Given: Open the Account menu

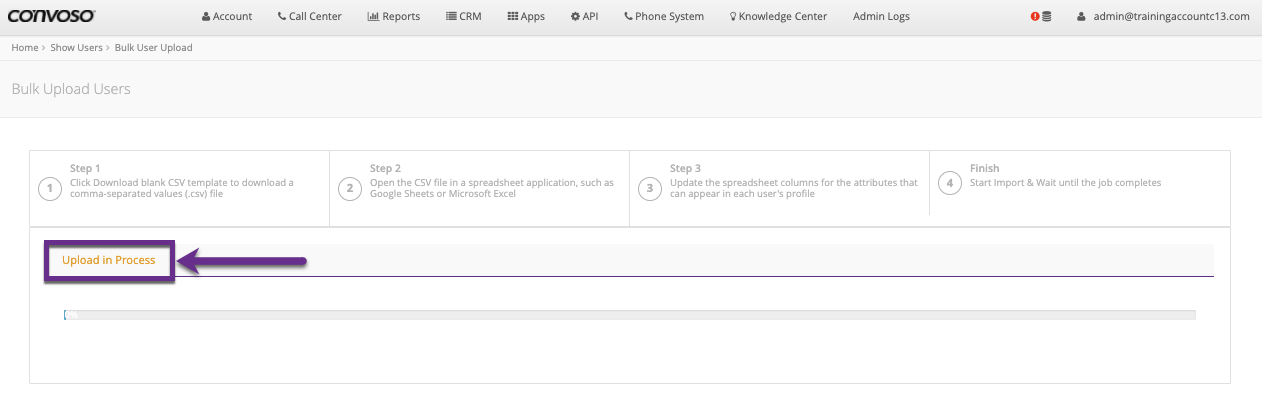Looking at the screenshot, I should point(227,17).
